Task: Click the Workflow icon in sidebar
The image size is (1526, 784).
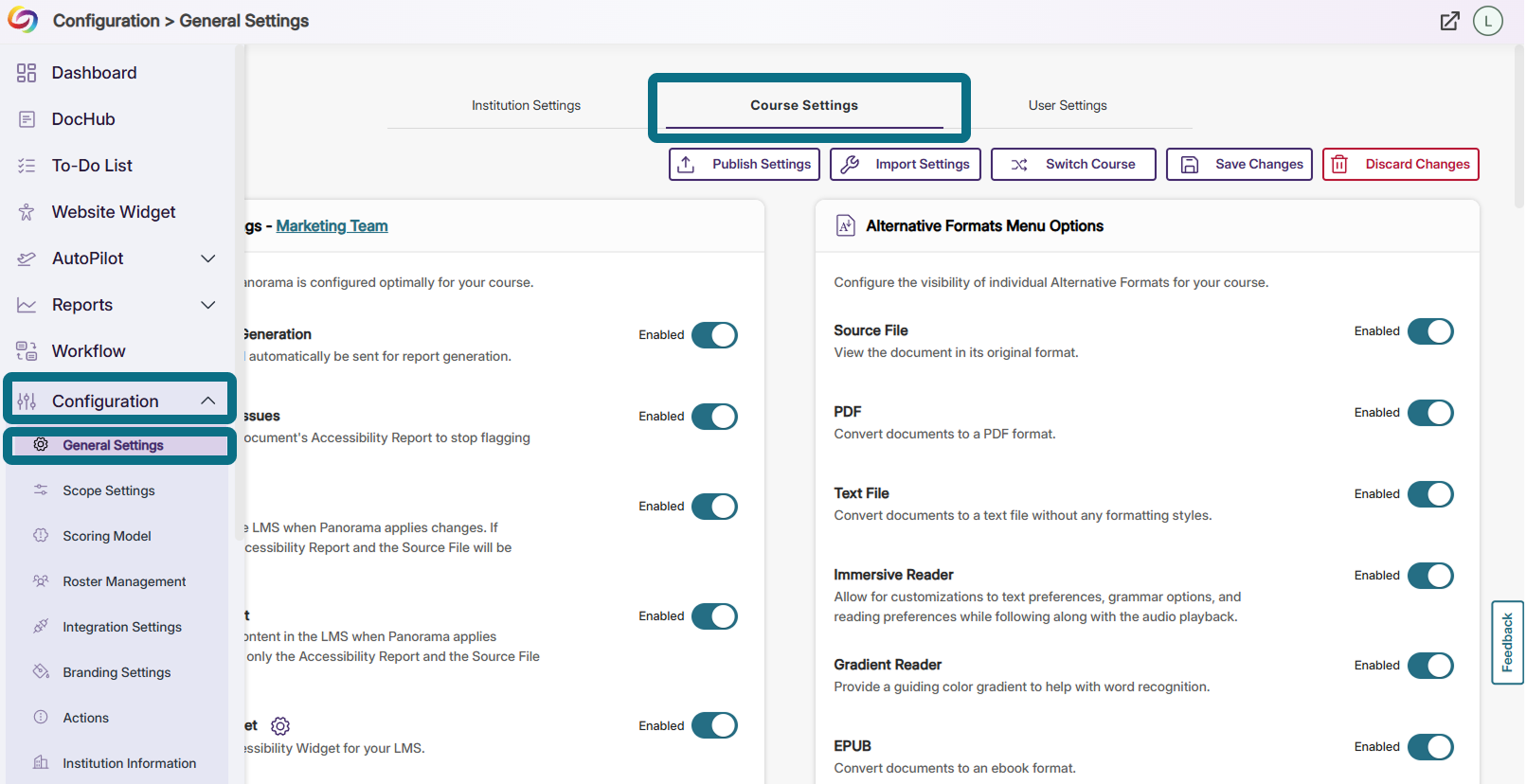Action: (27, 351)
